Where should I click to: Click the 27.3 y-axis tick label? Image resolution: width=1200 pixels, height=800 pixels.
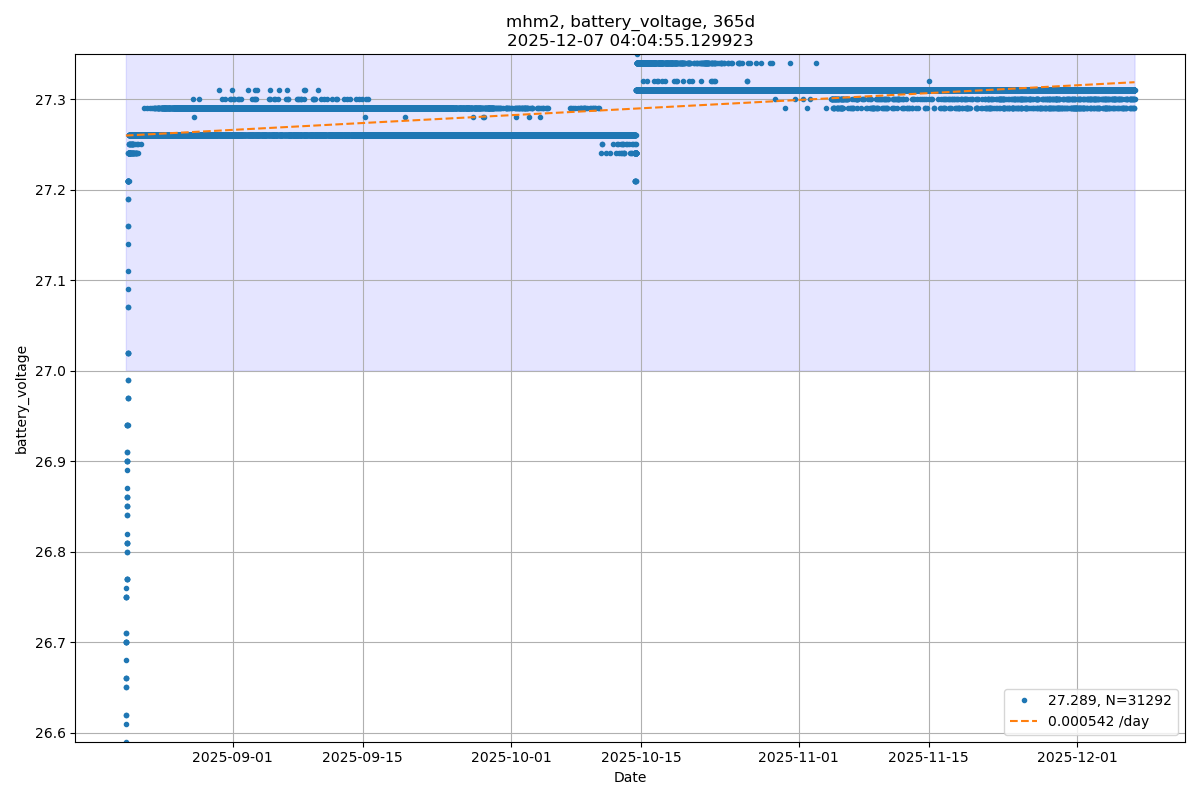click(52, 100)
